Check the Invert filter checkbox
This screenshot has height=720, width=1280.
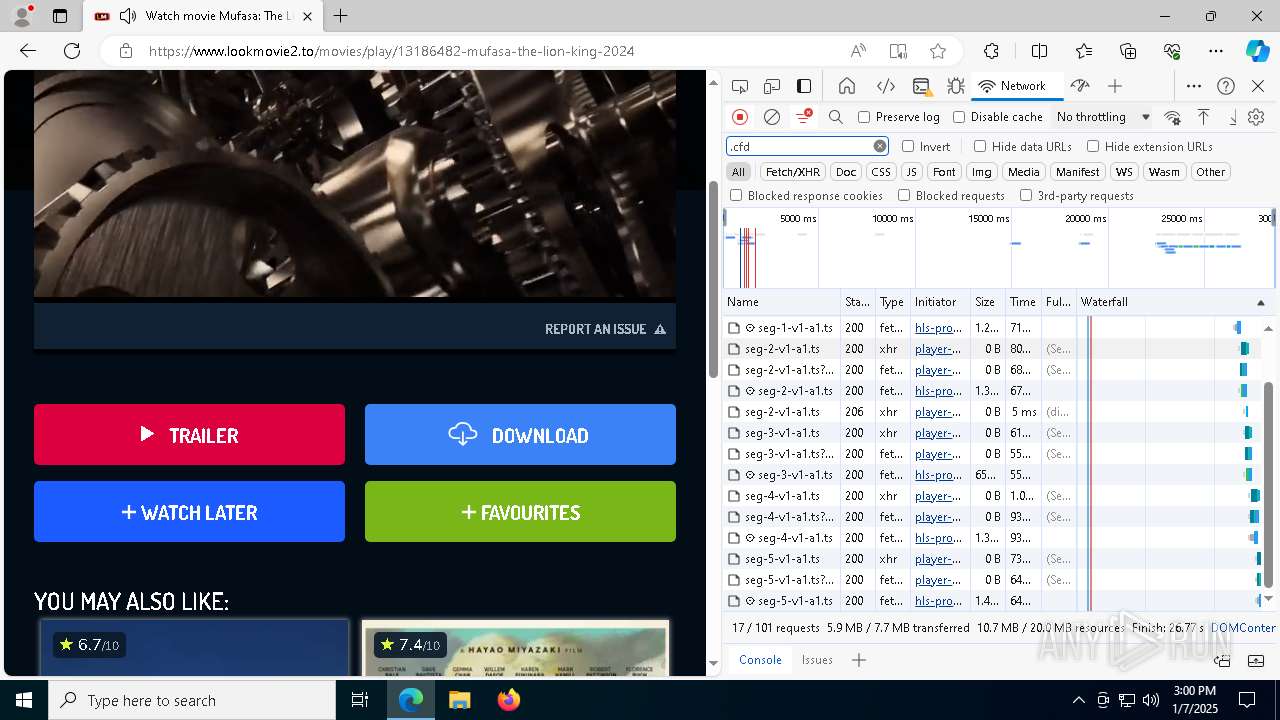[908, 146]
